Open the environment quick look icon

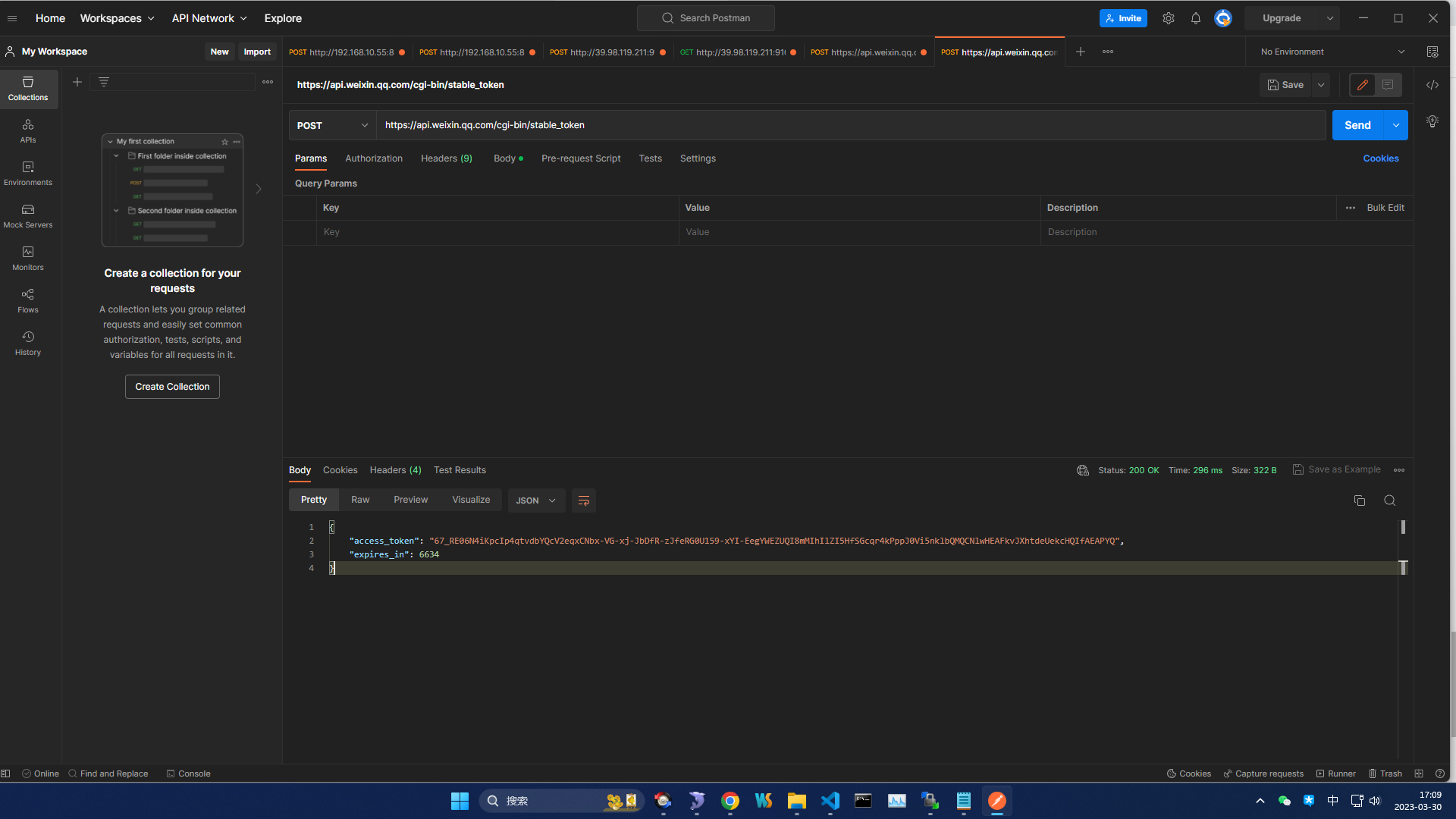click(1432, 52)
